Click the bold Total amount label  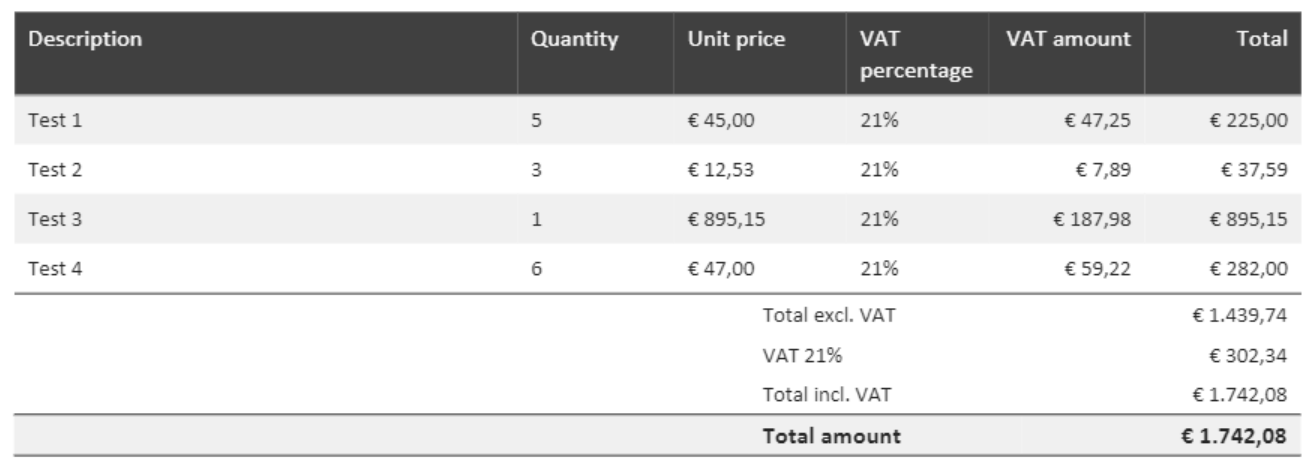(832, 436)
